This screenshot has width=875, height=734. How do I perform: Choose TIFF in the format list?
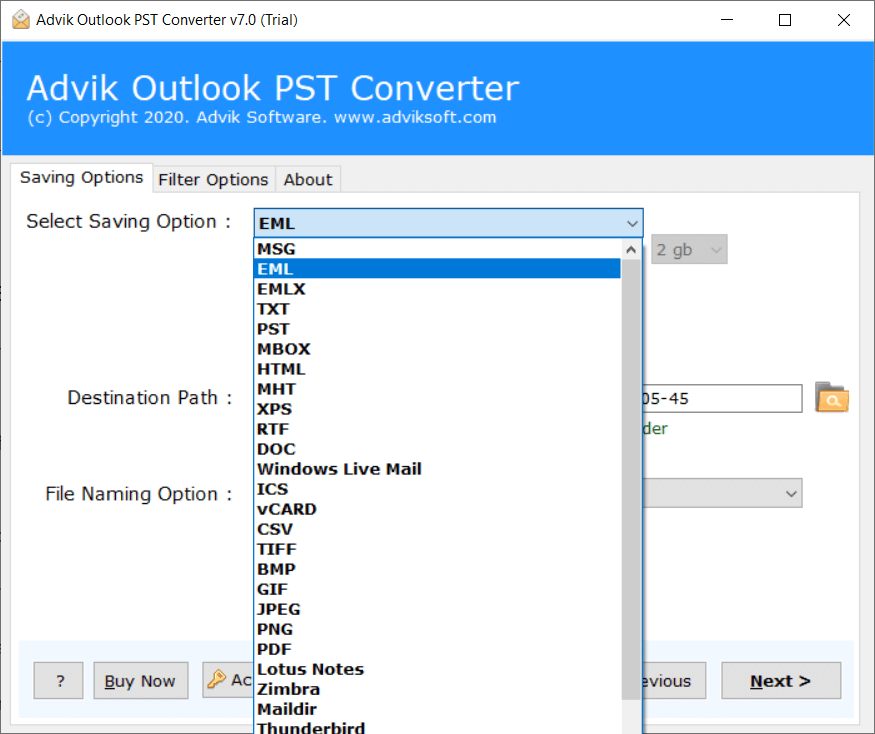tap(438, 550)
